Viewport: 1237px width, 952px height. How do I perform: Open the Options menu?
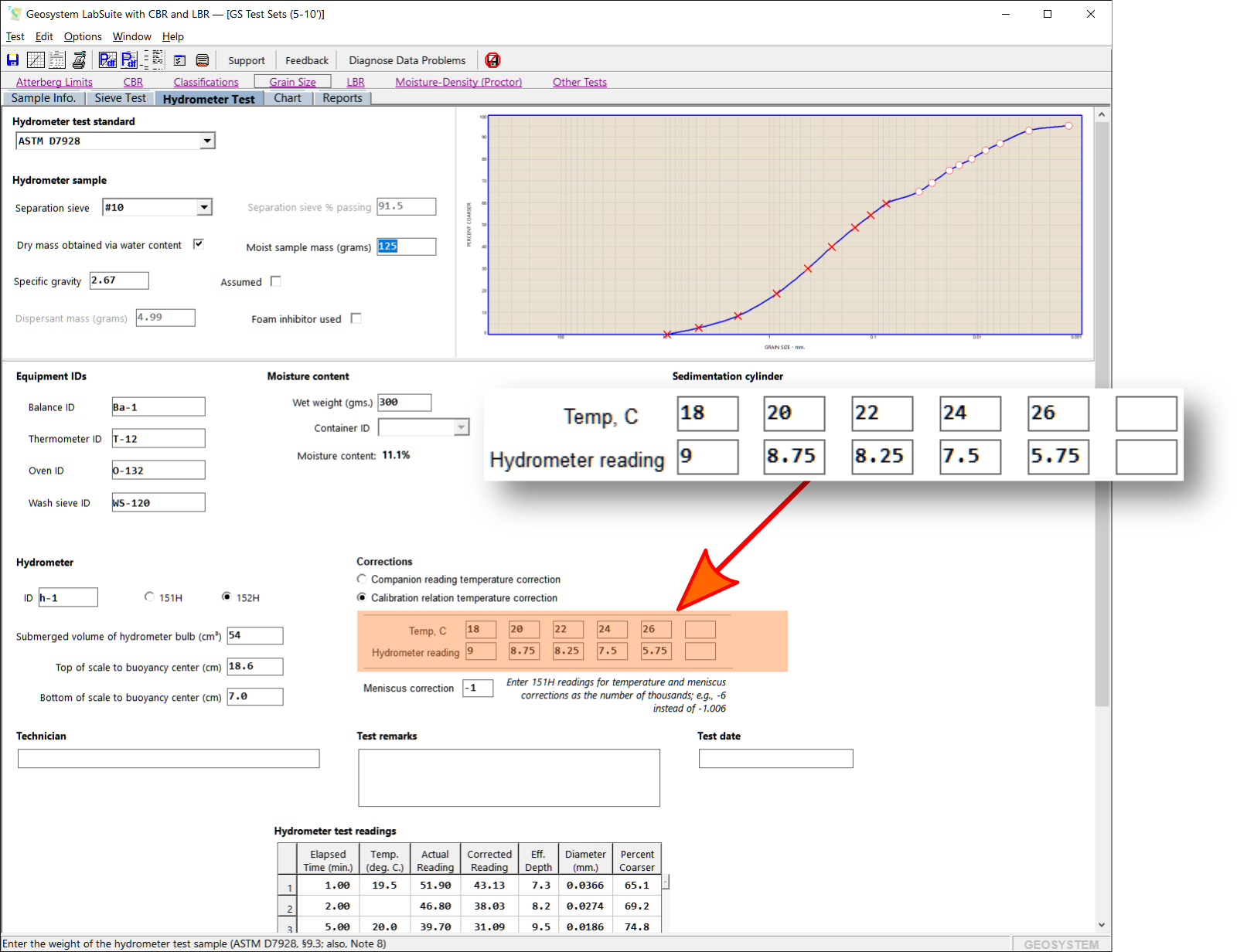coord(83,36)
